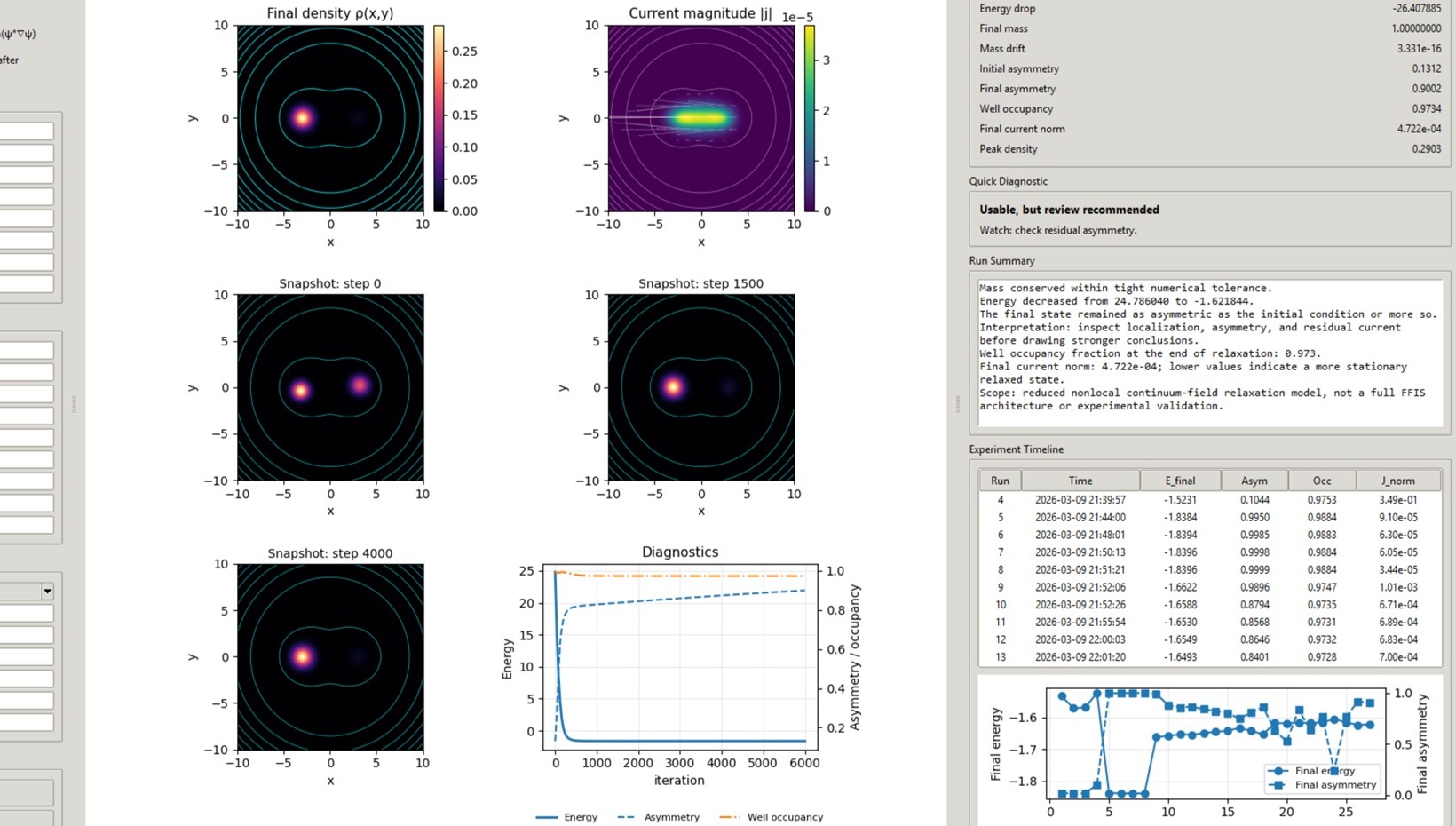1456x826 pixels.
Task: Click the Run column header in the table
Action: pos(1000,480)
